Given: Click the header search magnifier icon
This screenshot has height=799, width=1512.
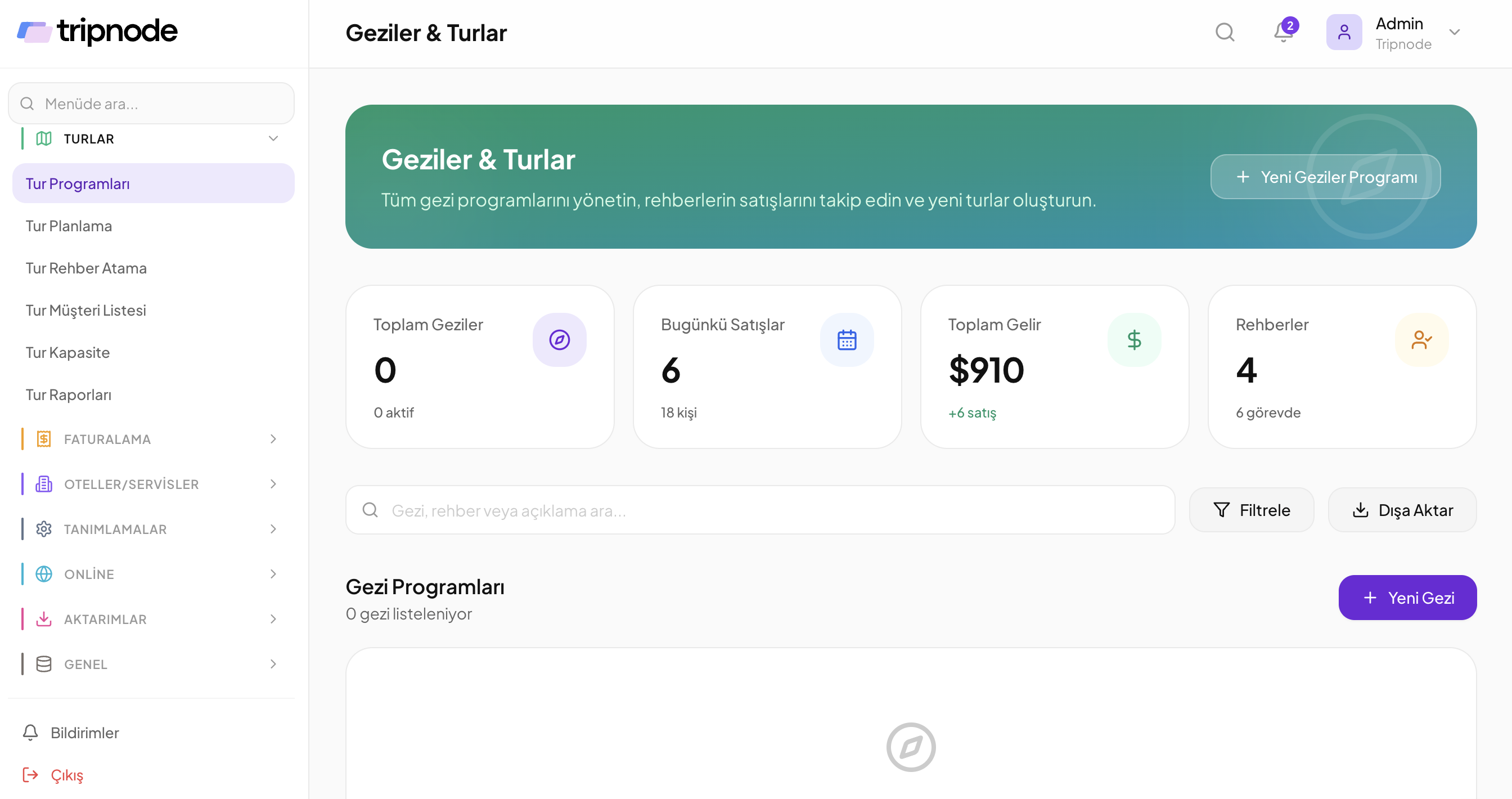Looking at the screenshot, I should point(1225,32).
